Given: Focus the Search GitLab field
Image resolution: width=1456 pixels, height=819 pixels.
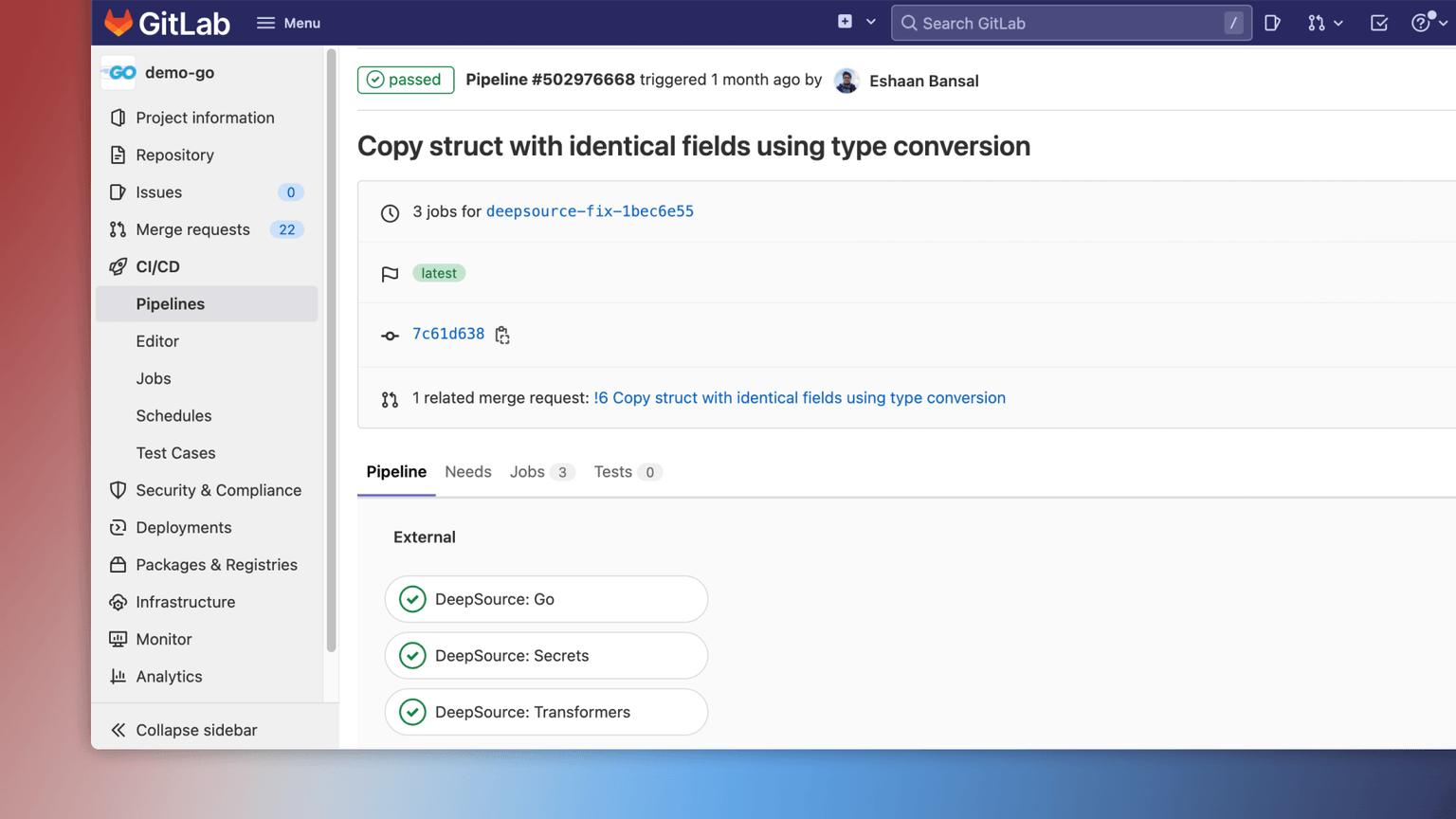Looking at the screenshot, I should pyautogui.click(x=1071, y=23).
